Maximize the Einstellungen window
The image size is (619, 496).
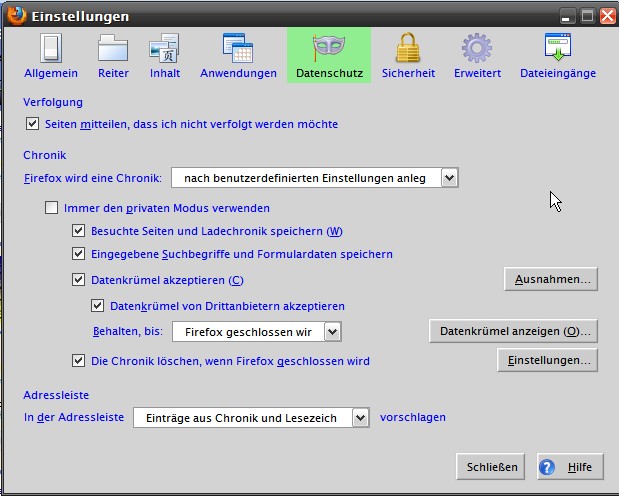tap(587, 16)
